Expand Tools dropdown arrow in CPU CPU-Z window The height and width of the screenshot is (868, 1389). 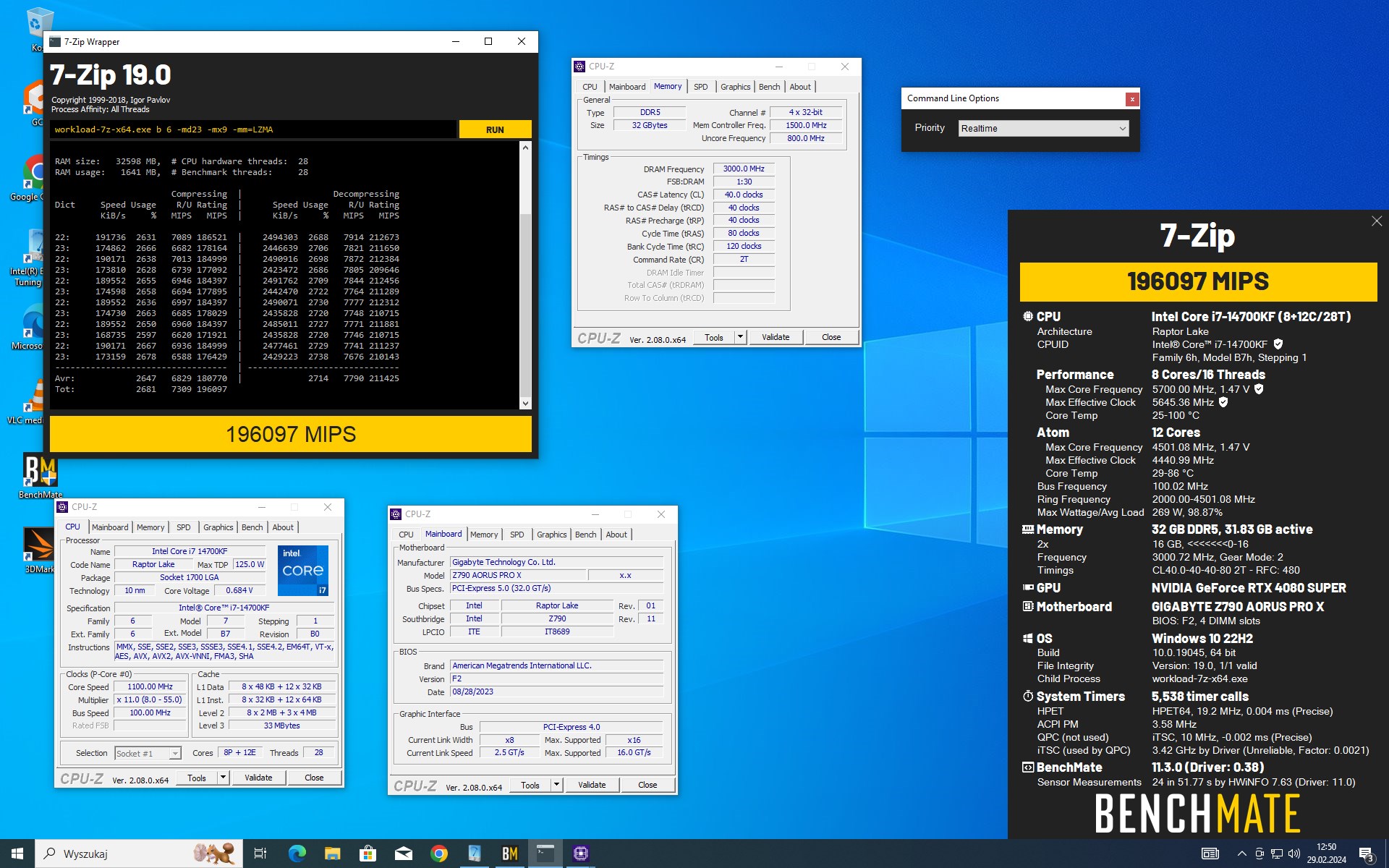pos(223,778)
